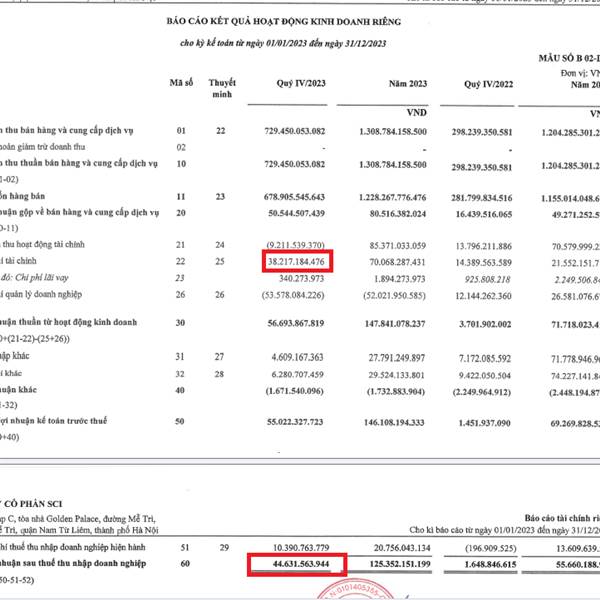600x600 pixels.
Task: Select operating profit value 56.693.867.819
Action: point(296,323)
